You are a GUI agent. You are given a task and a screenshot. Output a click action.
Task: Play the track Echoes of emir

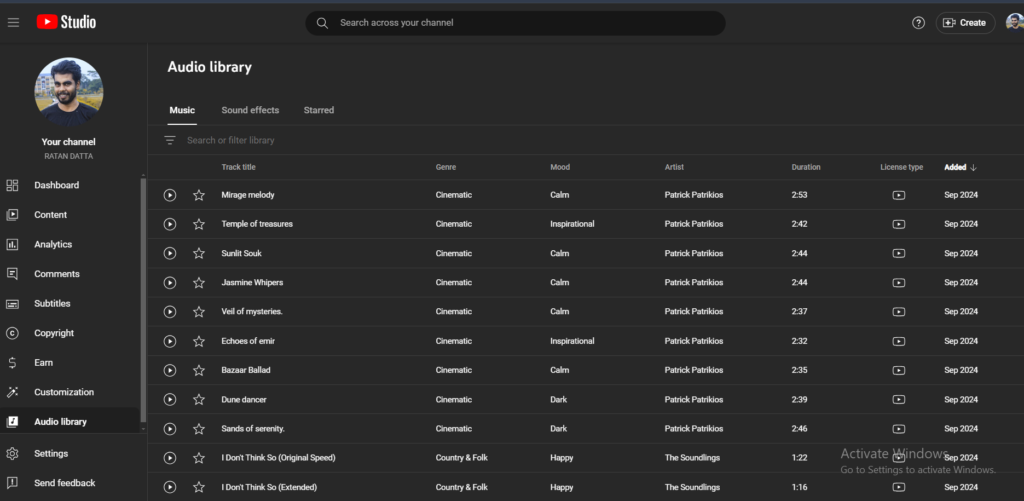(170, 341)
